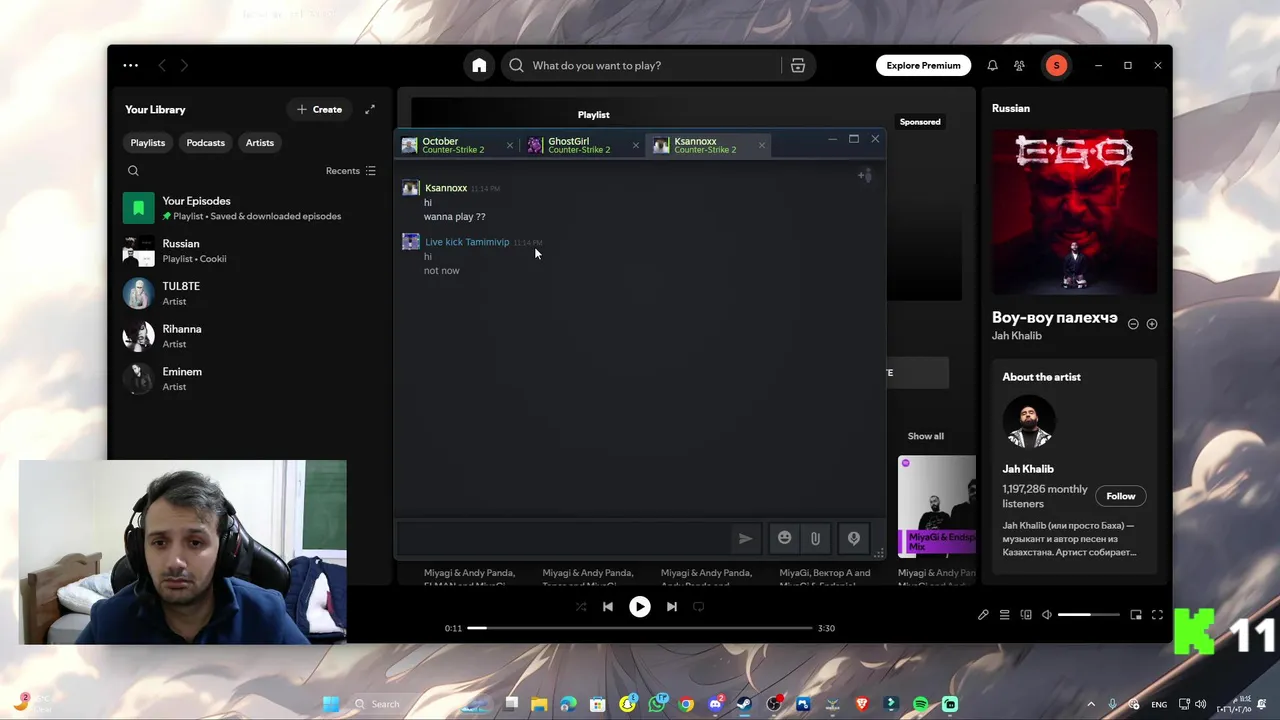1280x720 pixels.
Task: Toggle shuffle playback
Action: (x=581, y=606)
